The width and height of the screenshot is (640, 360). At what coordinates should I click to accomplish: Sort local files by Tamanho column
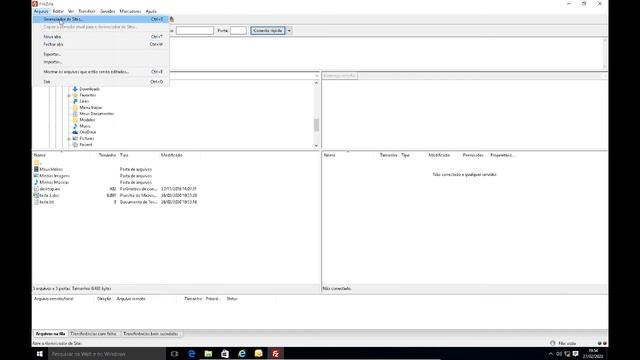107,155
